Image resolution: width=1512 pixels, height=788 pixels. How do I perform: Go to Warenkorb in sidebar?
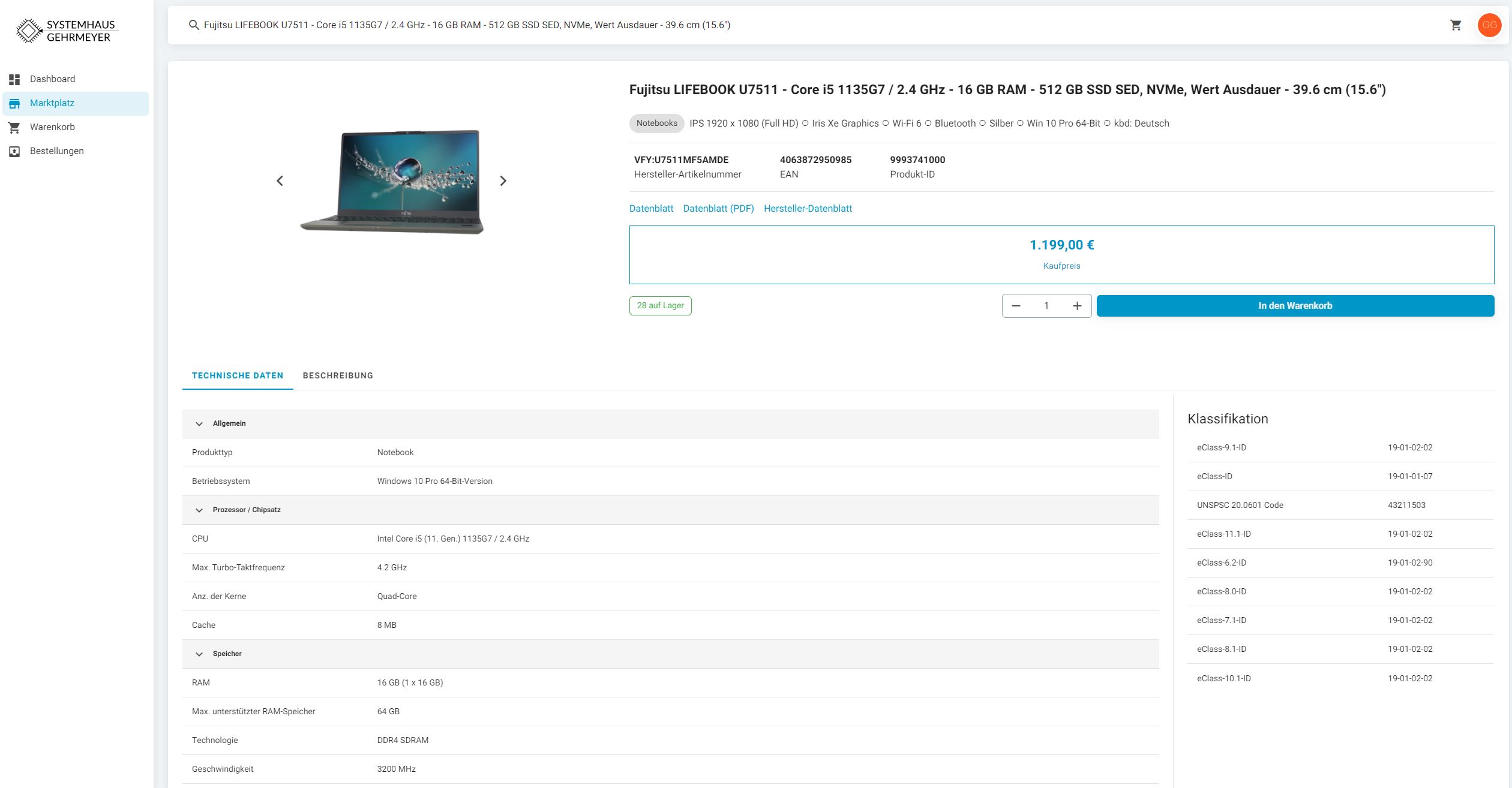point(76,127)
